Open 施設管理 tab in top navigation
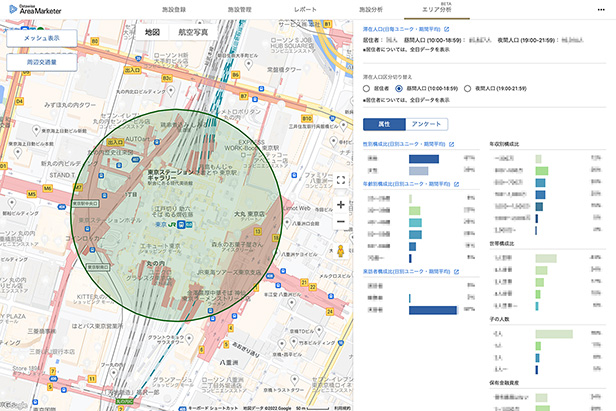The image size is (616, 411). tap(239, 9)
